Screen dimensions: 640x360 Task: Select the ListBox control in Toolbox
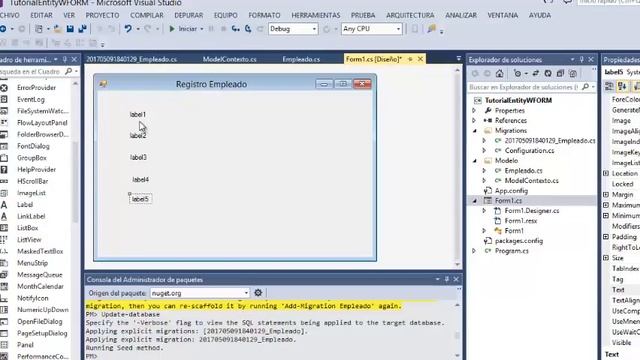(27, 228)
